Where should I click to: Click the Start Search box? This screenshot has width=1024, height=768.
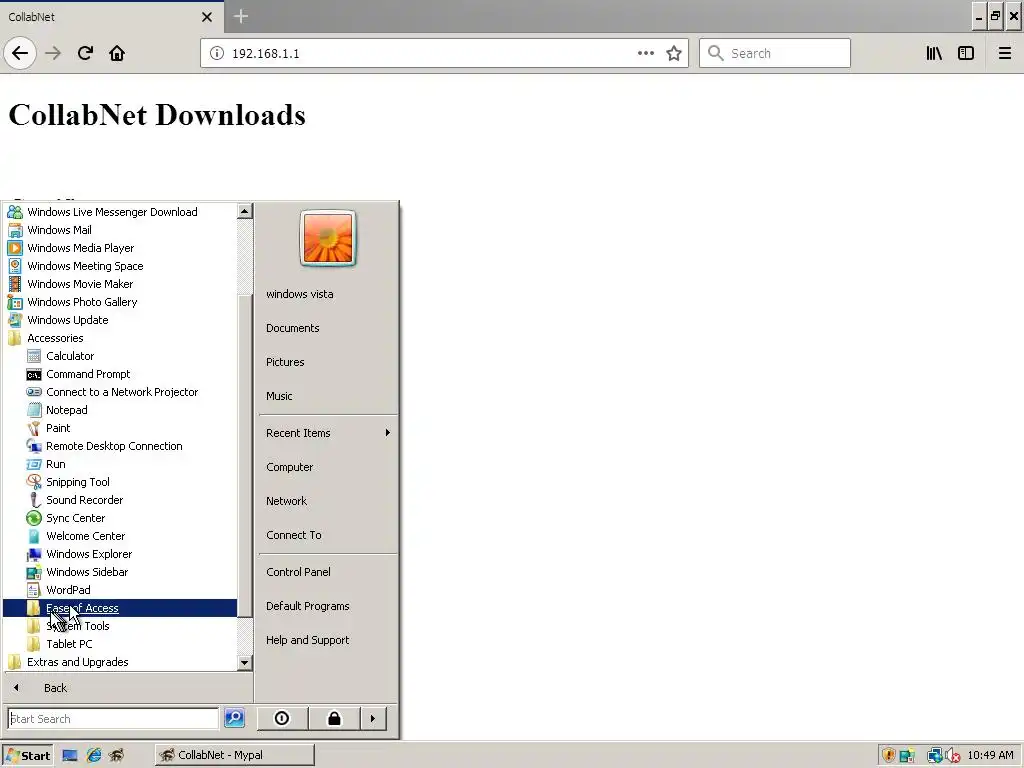click(113, 718)
